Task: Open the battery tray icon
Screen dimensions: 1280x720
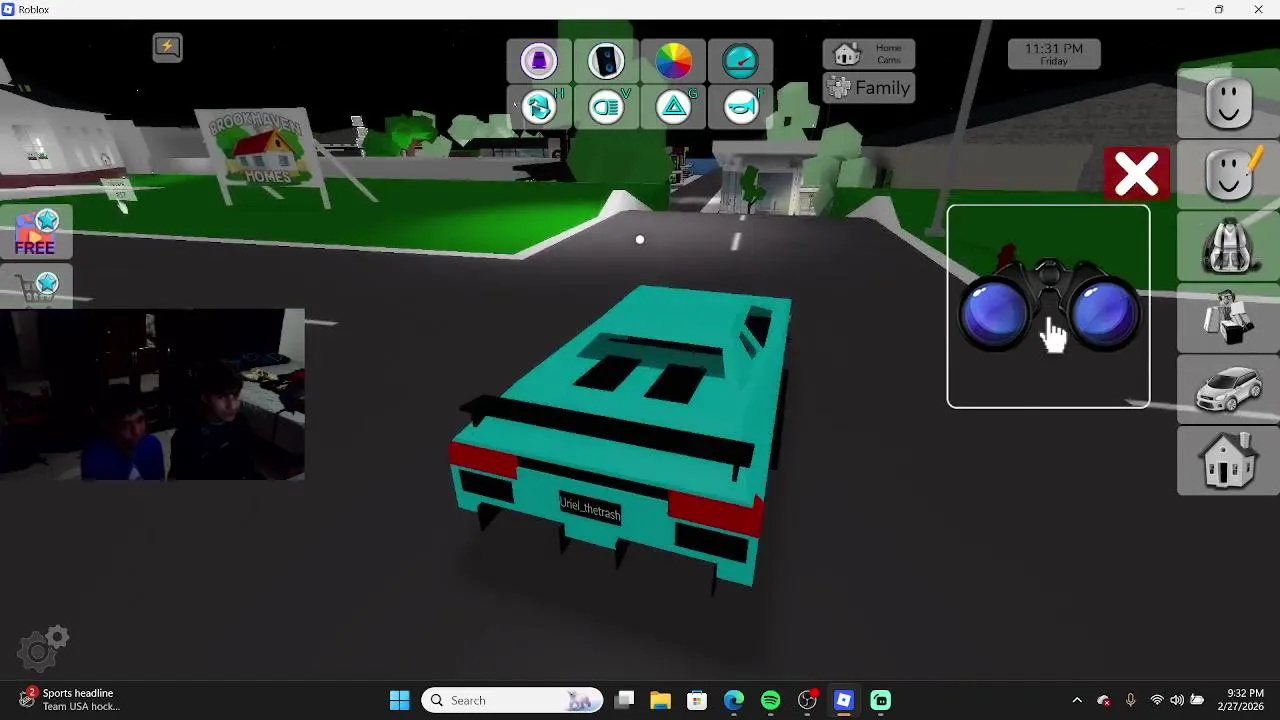Action: tap(1197, 700)
